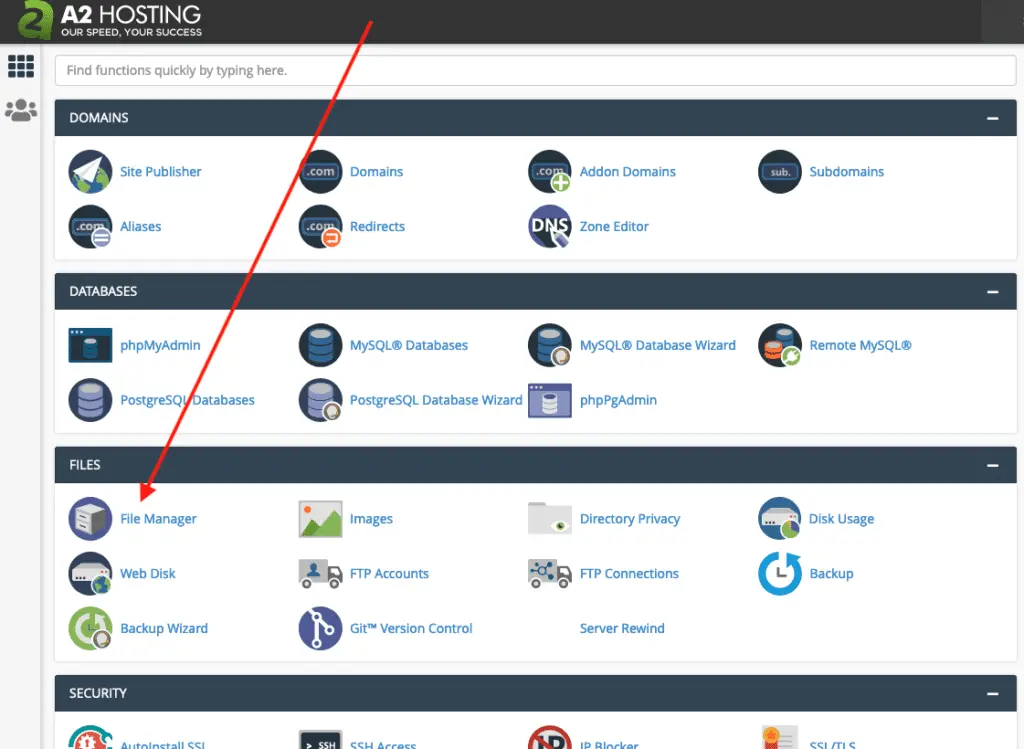
Task: Open the Aliases icon
Action: coord(90,227)
